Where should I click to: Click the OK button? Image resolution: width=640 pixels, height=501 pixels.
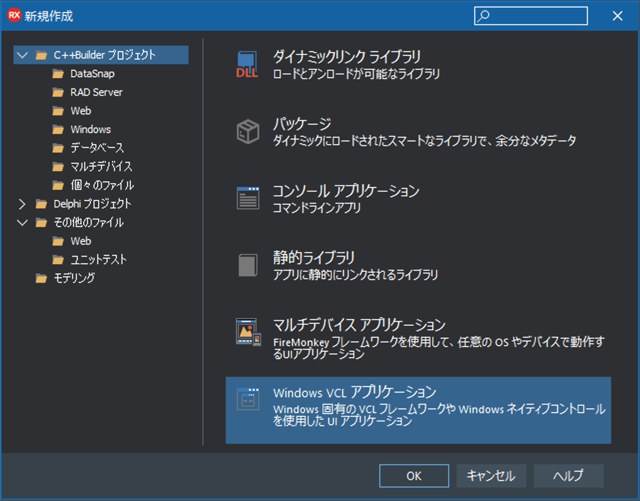[414, 476]
